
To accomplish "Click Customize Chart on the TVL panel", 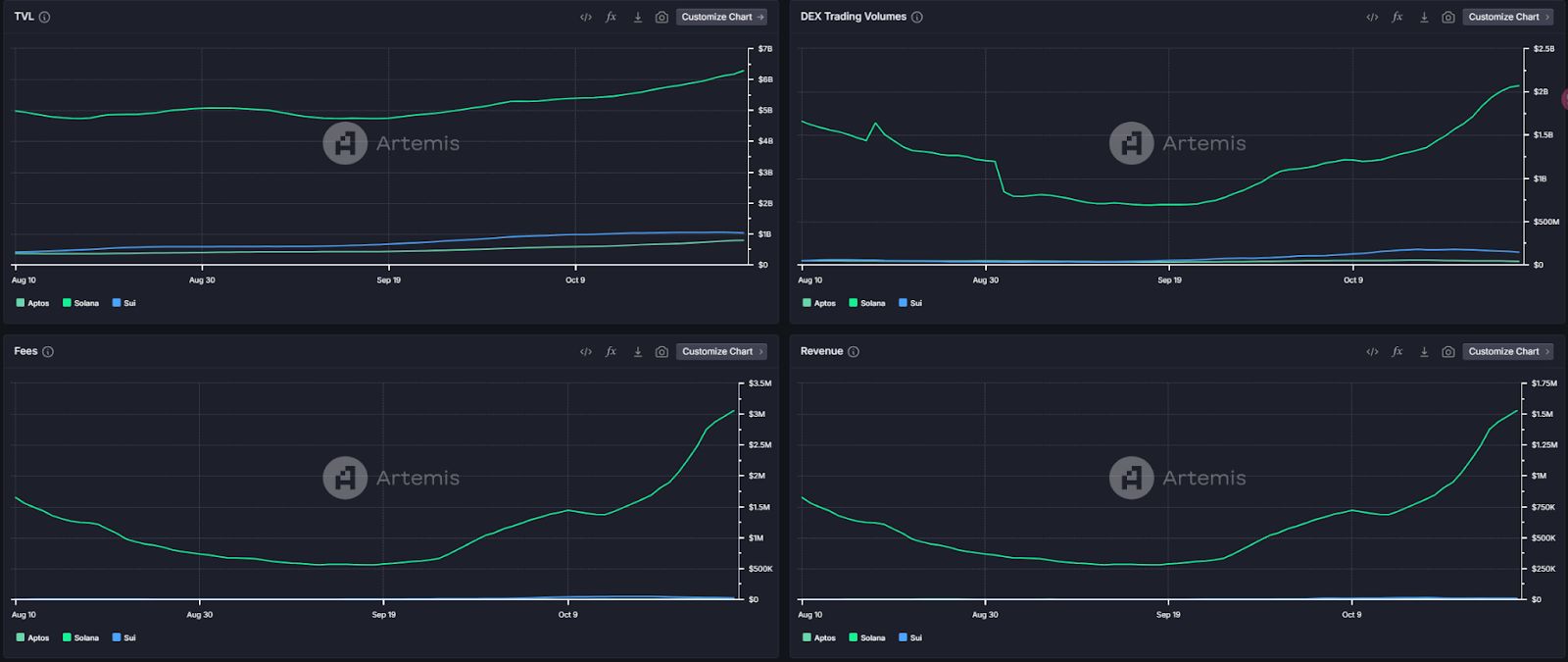I will [722, 17].
